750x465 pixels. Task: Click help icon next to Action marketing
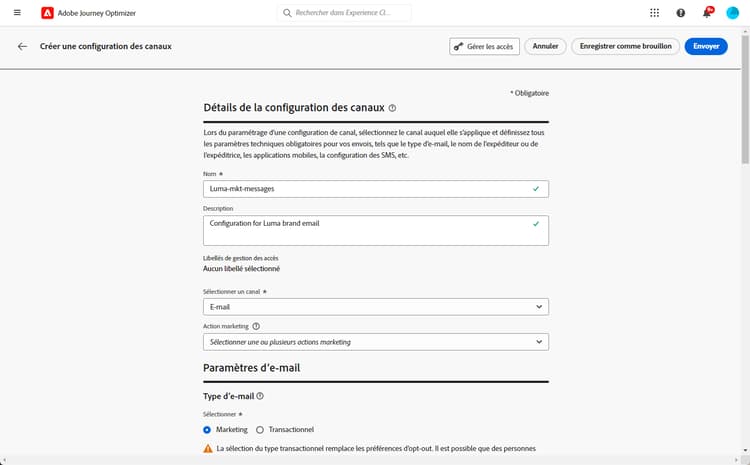[256, 326]
